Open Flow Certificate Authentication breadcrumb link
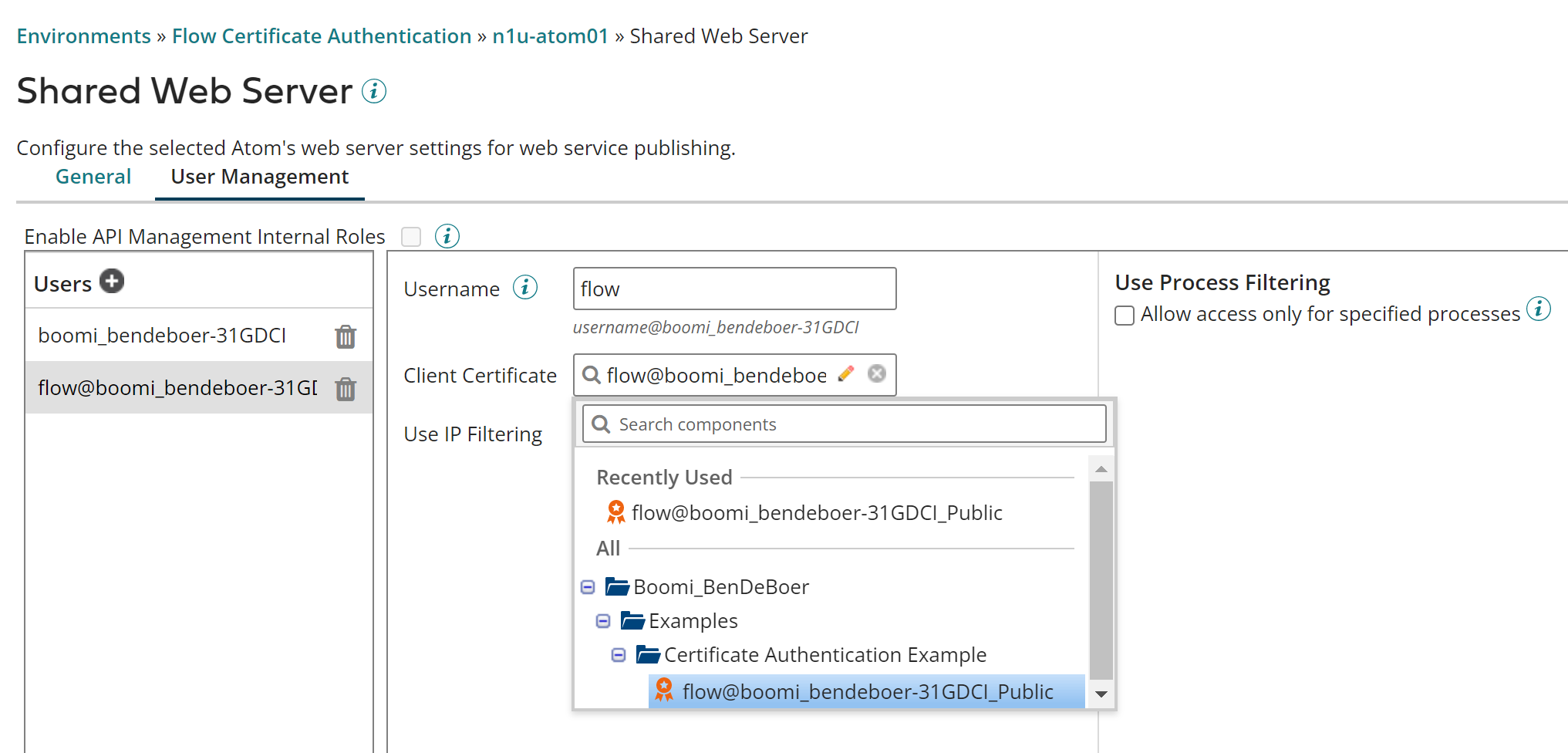This screenshot has width=1568, height=753. [322, 35]
